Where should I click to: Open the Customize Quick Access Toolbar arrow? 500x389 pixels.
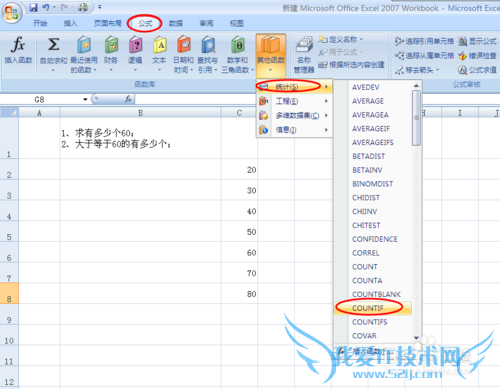99,7
